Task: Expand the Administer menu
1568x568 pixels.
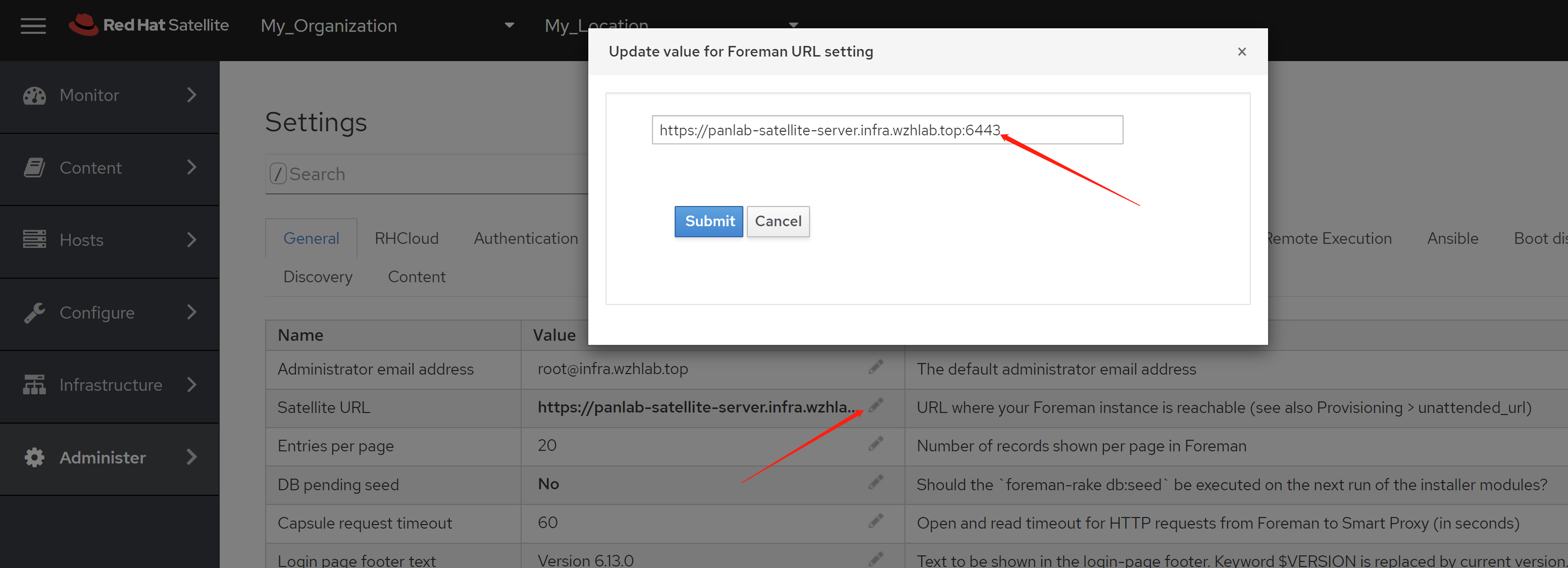Action: 110,457
